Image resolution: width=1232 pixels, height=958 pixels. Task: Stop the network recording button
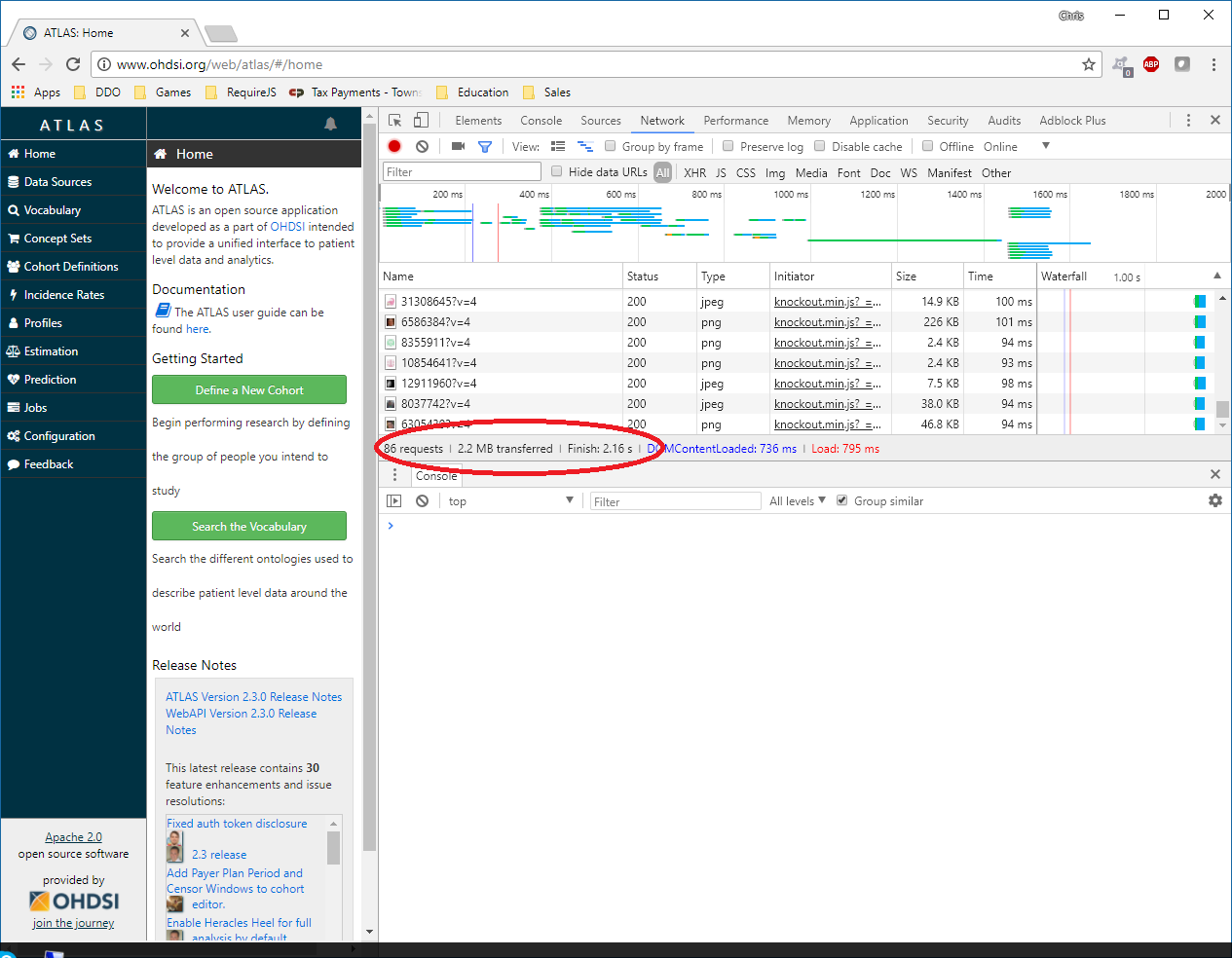[x=393, y=145]
